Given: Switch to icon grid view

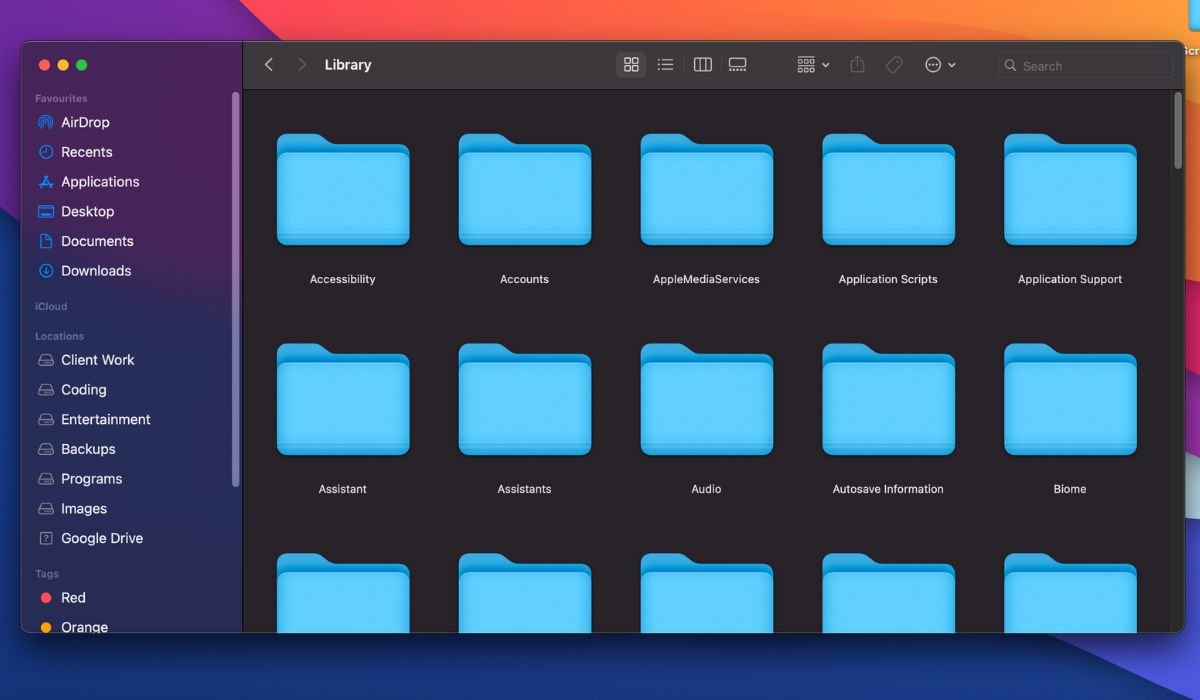Looking at the screenshot, I should (631, 65).
